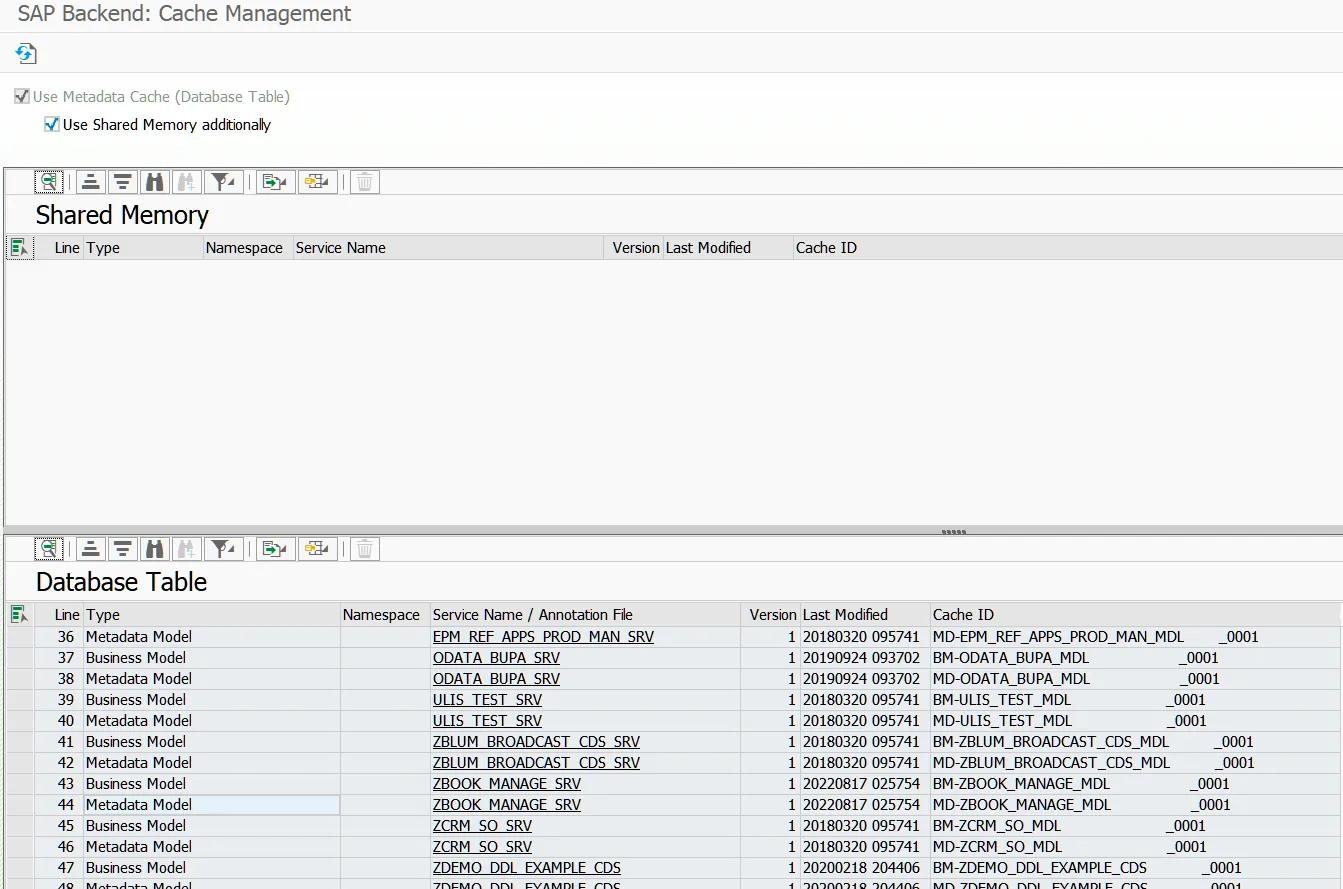
Task: Click Shared Memory Last Modified column header
Action: coord(728,248)
